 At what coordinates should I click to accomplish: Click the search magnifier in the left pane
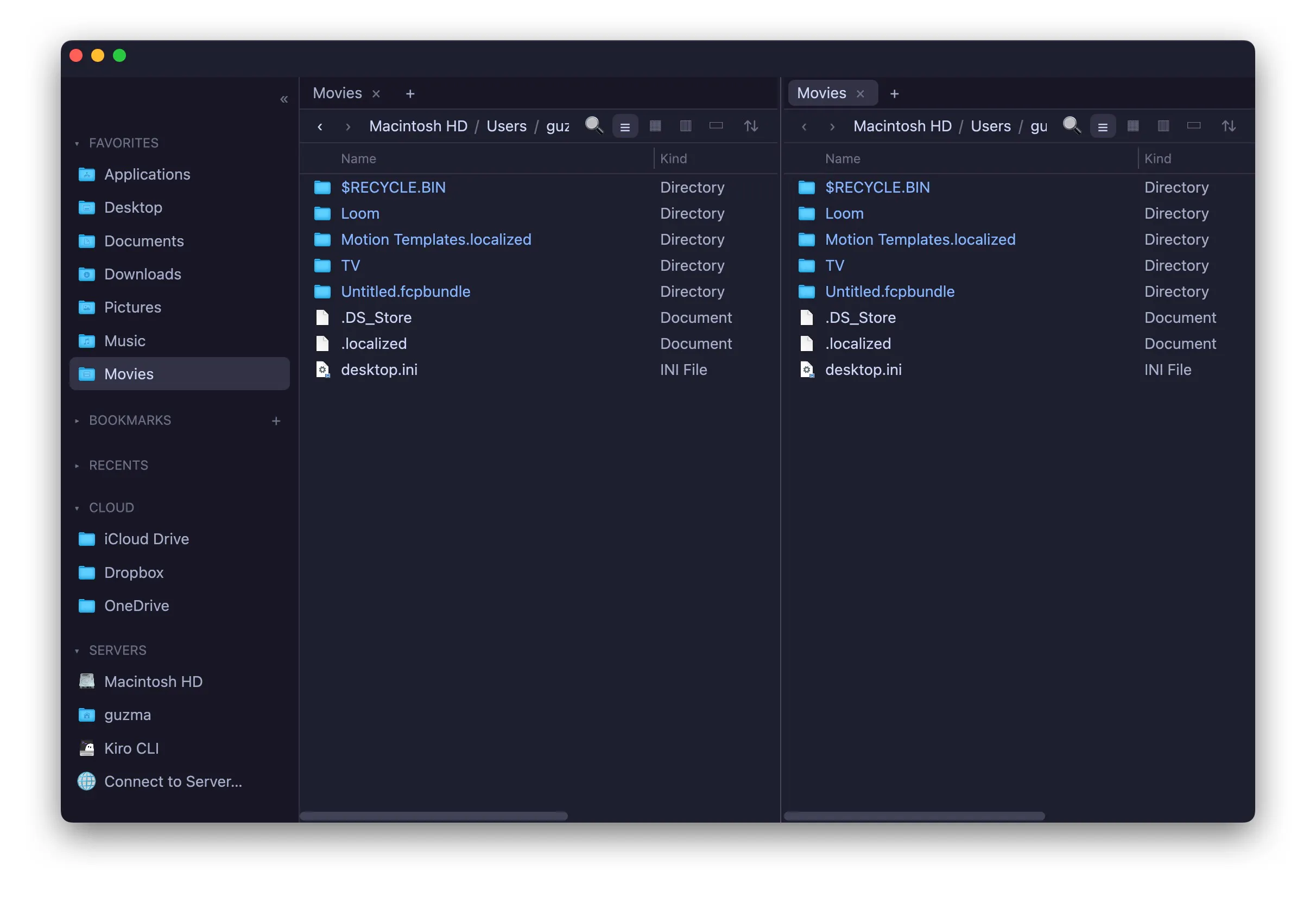pos(593,125)
